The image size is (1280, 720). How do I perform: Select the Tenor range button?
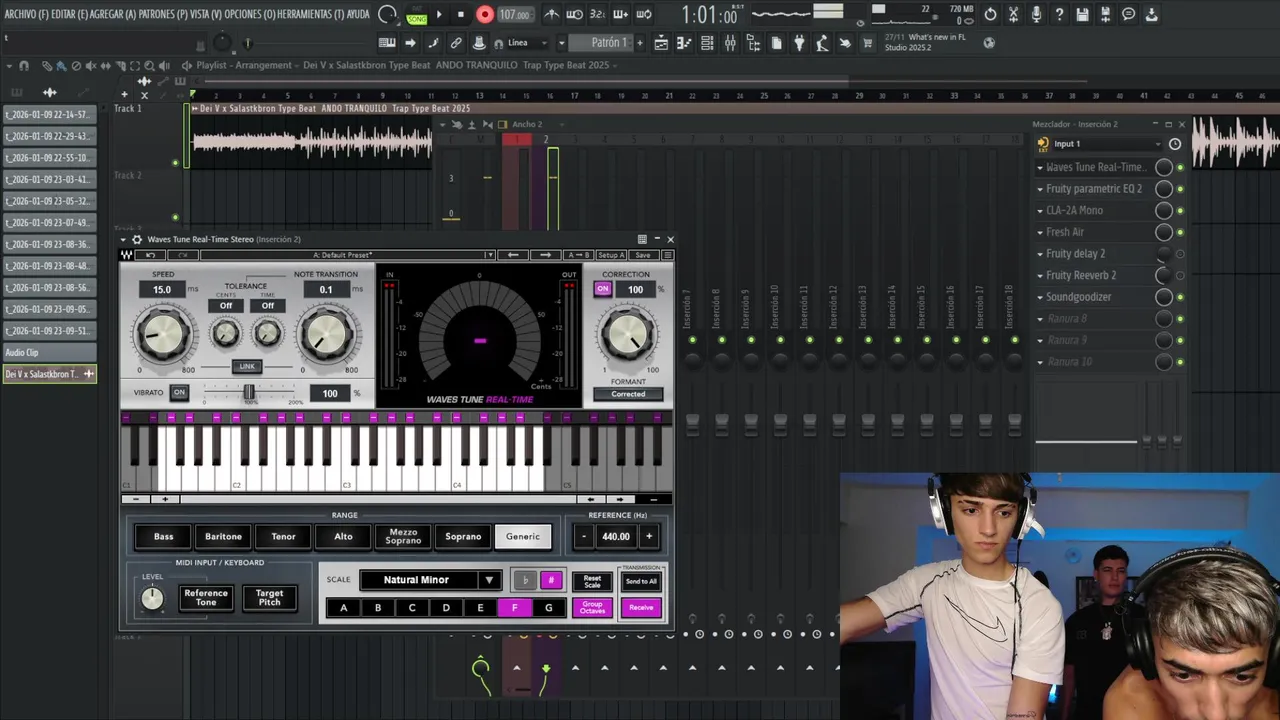pos(283,537)
